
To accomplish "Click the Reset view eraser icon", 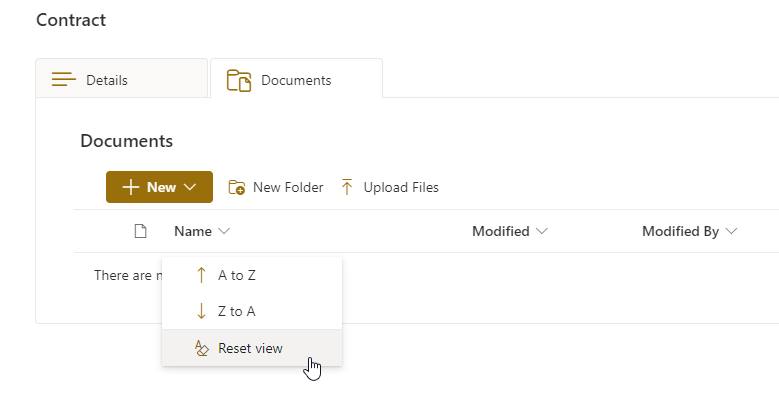I will (x=201, y=348).
